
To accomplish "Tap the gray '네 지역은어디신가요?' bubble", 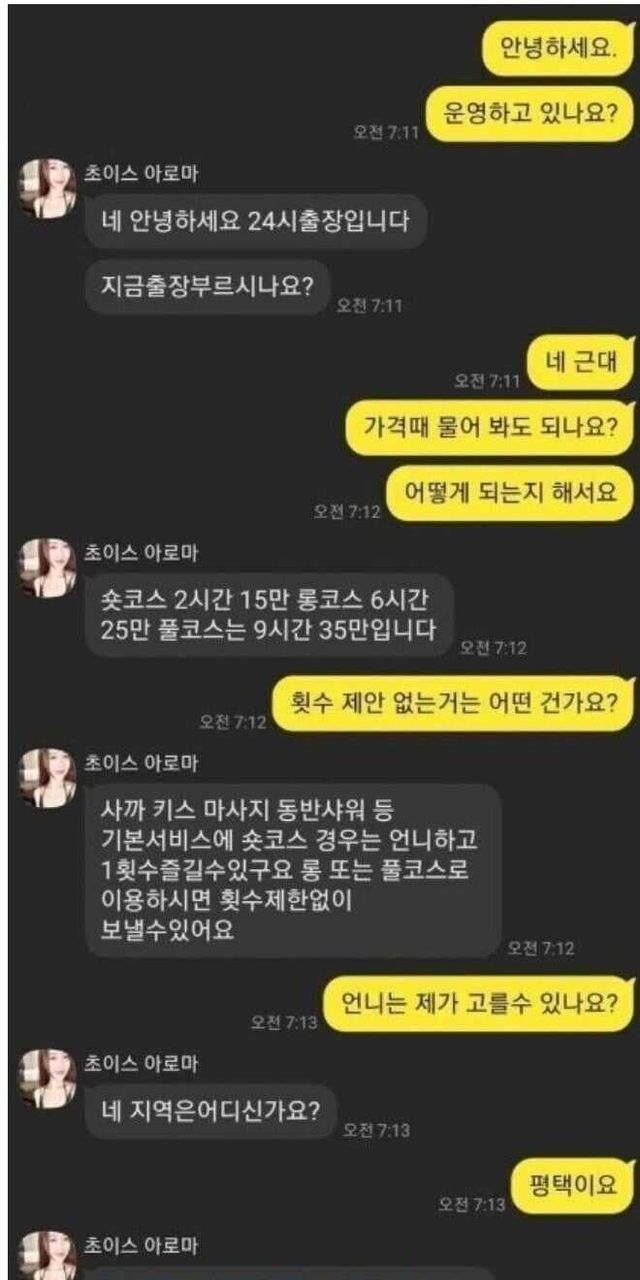I will pos(210,1110).
